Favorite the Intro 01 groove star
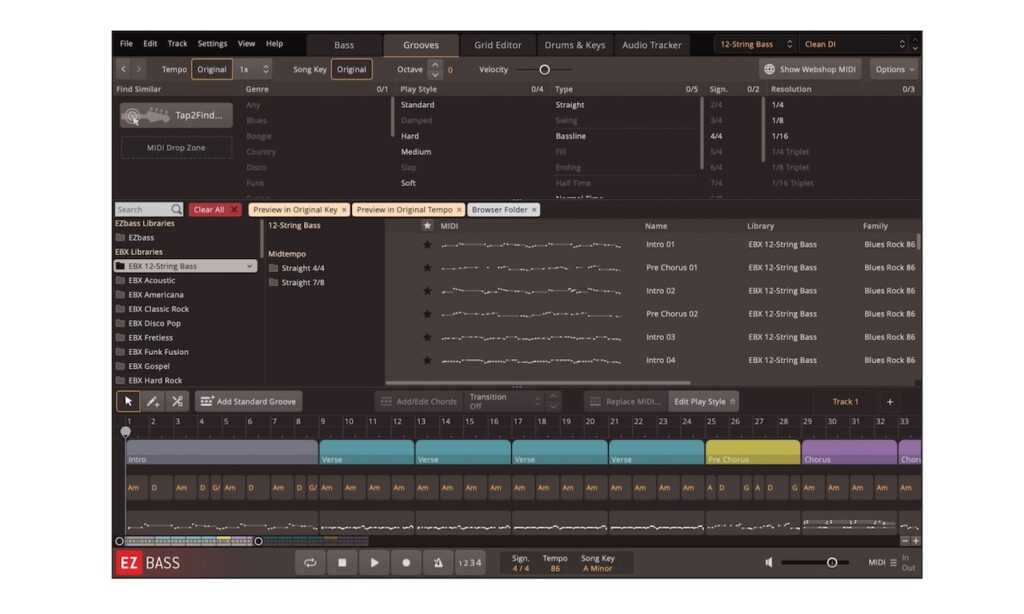This screenshot has width=1024, height=614. click(427, 244)
